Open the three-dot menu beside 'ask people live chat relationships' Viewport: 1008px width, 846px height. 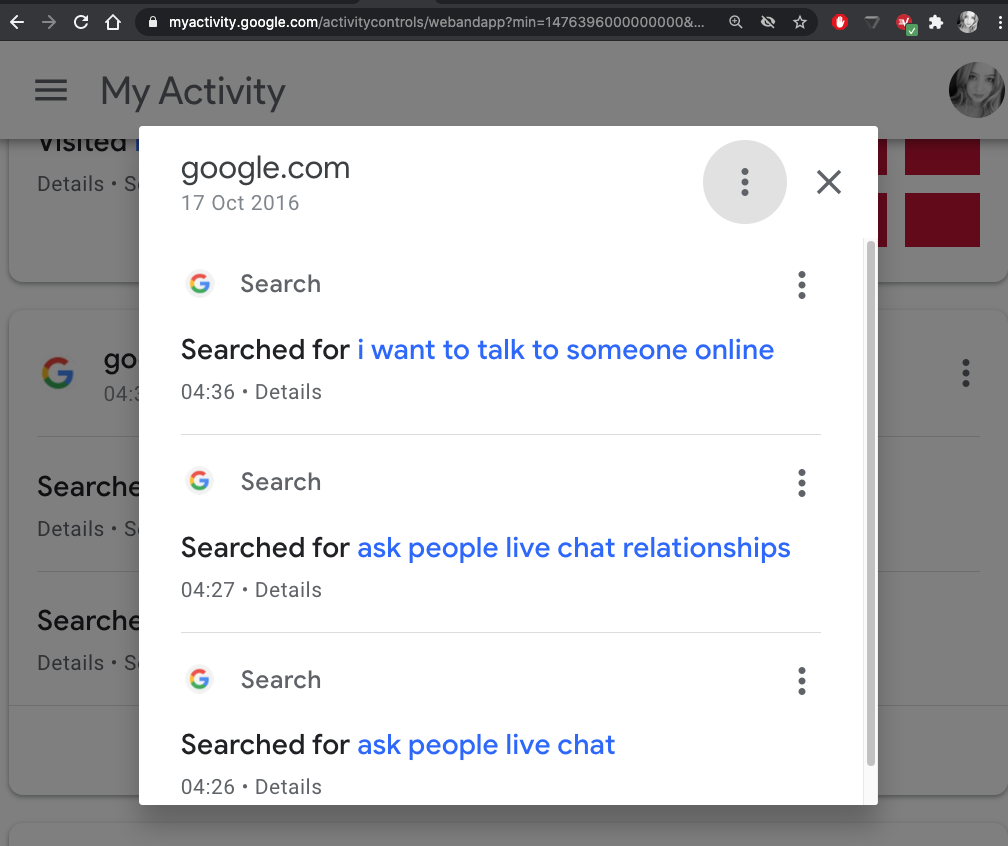point(801,483)
